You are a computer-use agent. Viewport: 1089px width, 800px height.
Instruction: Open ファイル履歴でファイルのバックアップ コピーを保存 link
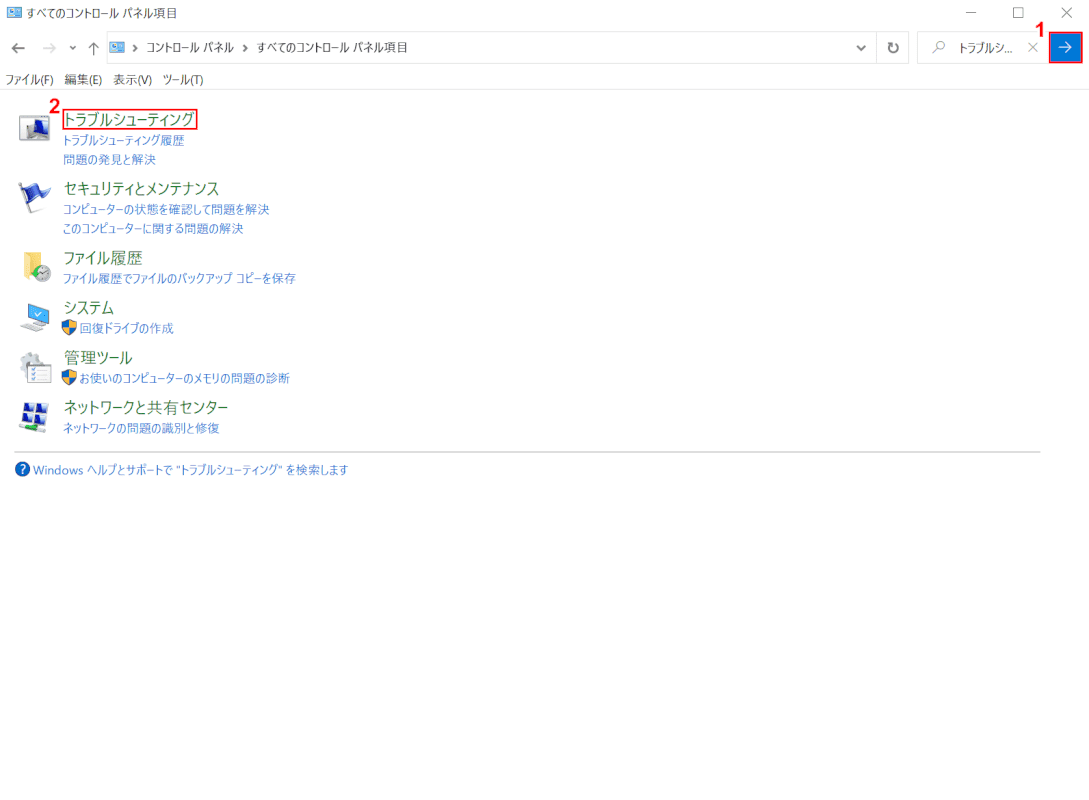coord(179,278)
